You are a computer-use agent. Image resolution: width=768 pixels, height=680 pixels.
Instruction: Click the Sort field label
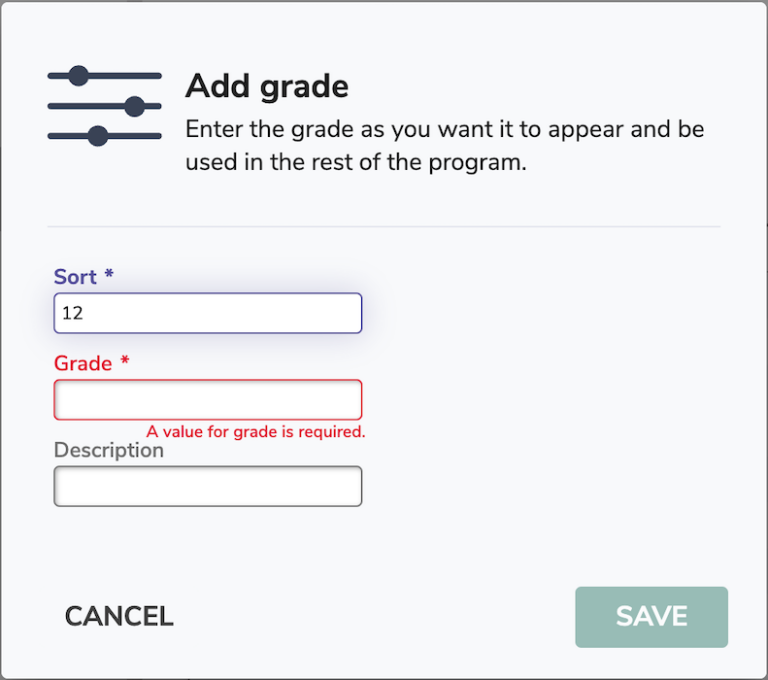76,277
